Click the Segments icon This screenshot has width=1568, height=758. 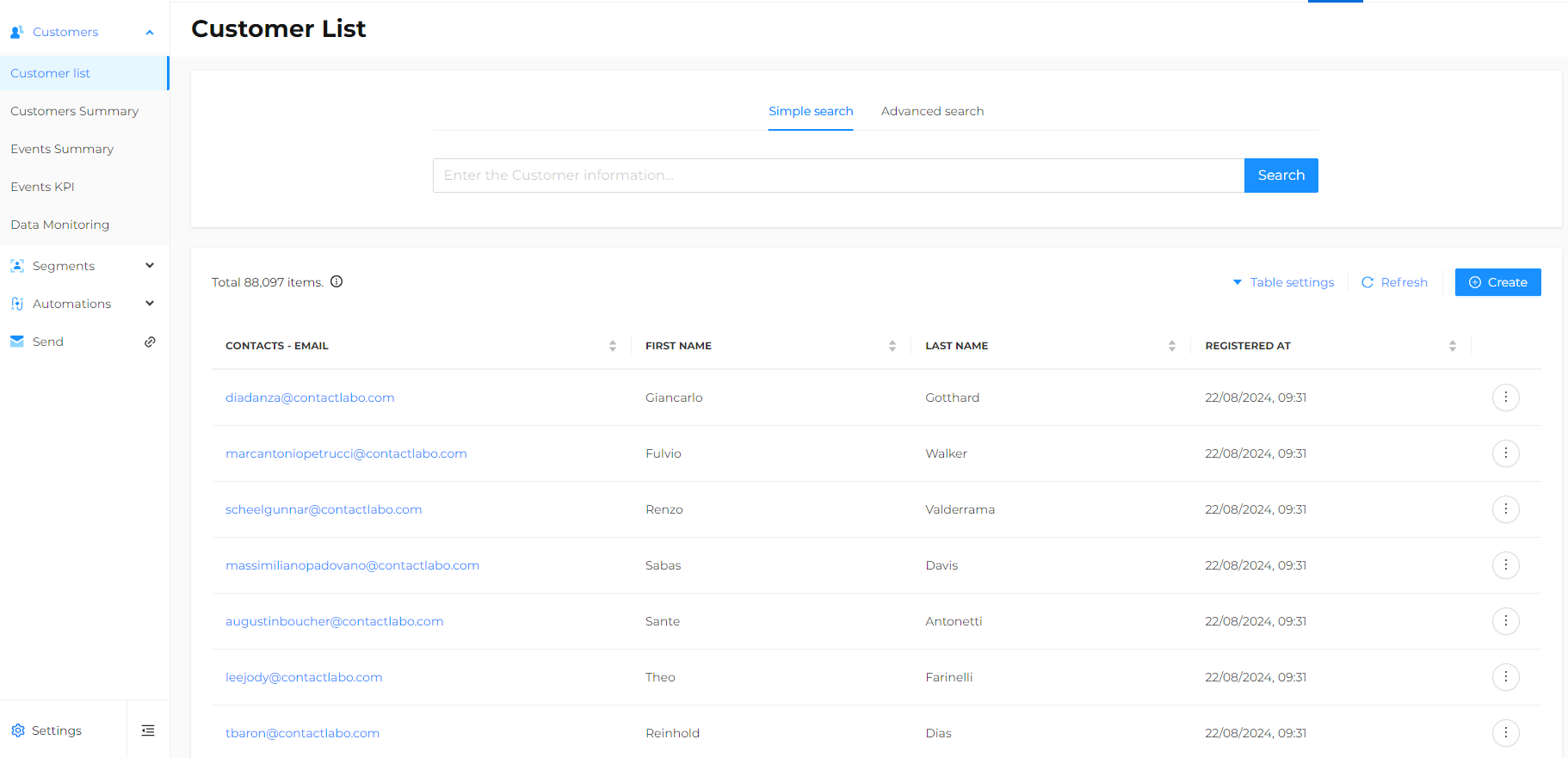[17, 266]
